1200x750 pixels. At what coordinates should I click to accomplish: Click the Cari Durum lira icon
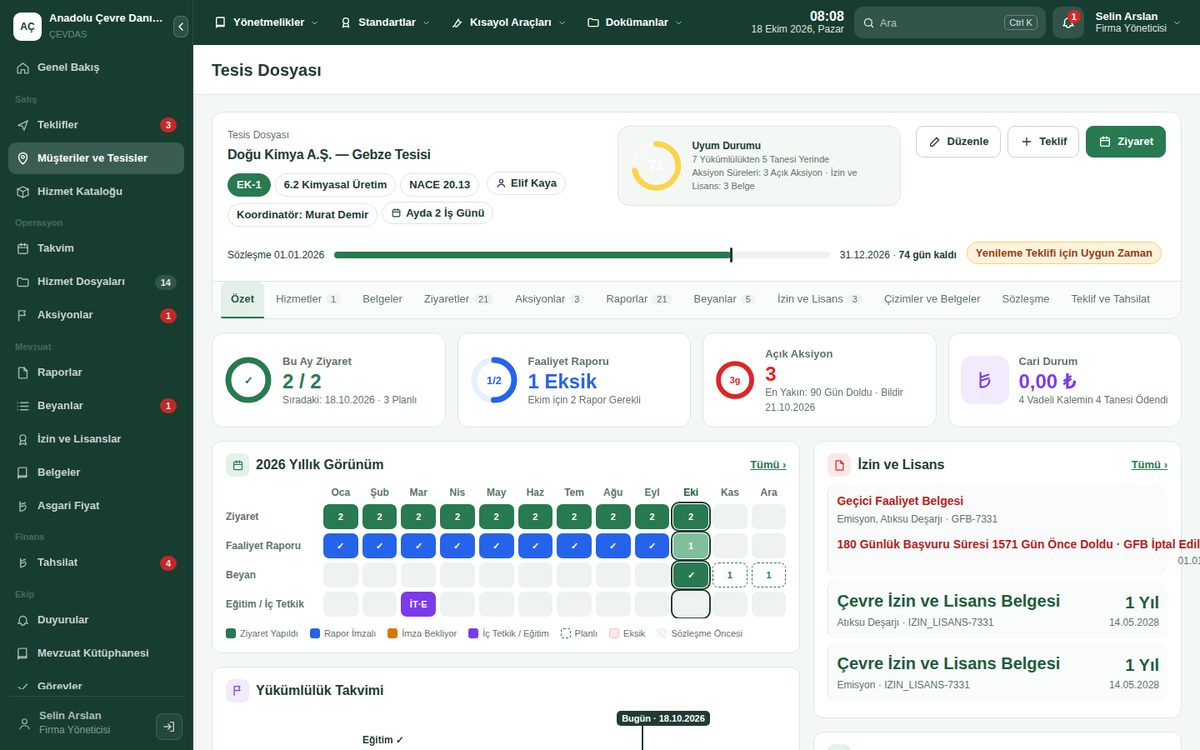985,380
